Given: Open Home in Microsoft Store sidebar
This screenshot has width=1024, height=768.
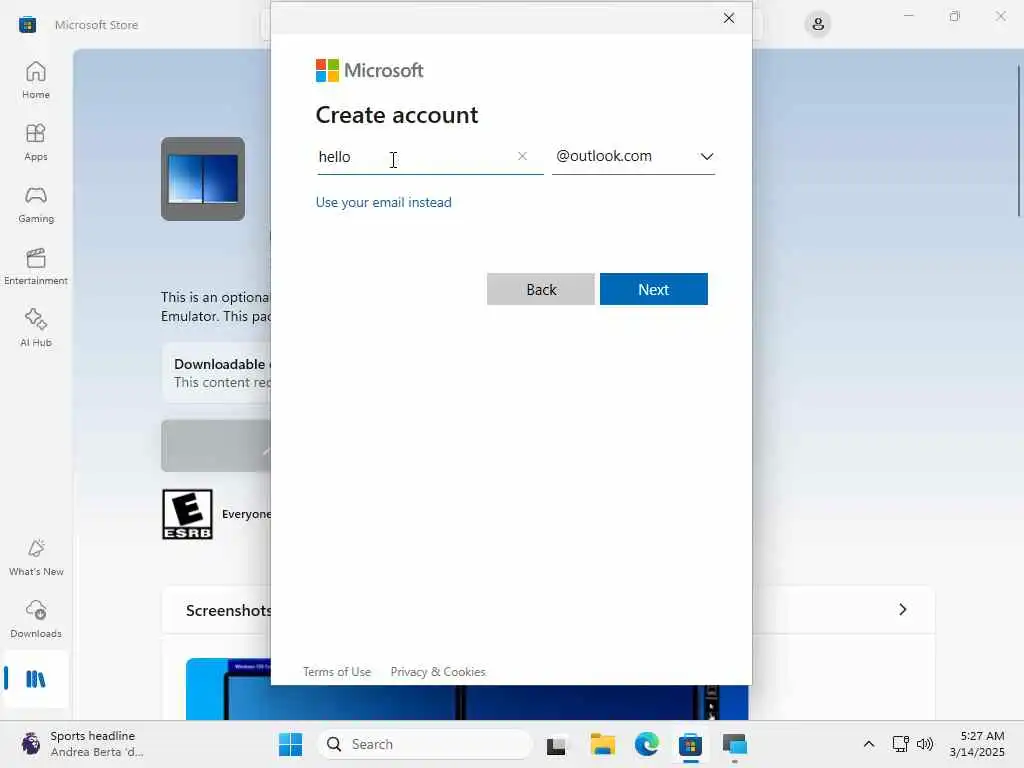Looking at the screenshot, I should point(35,80).
